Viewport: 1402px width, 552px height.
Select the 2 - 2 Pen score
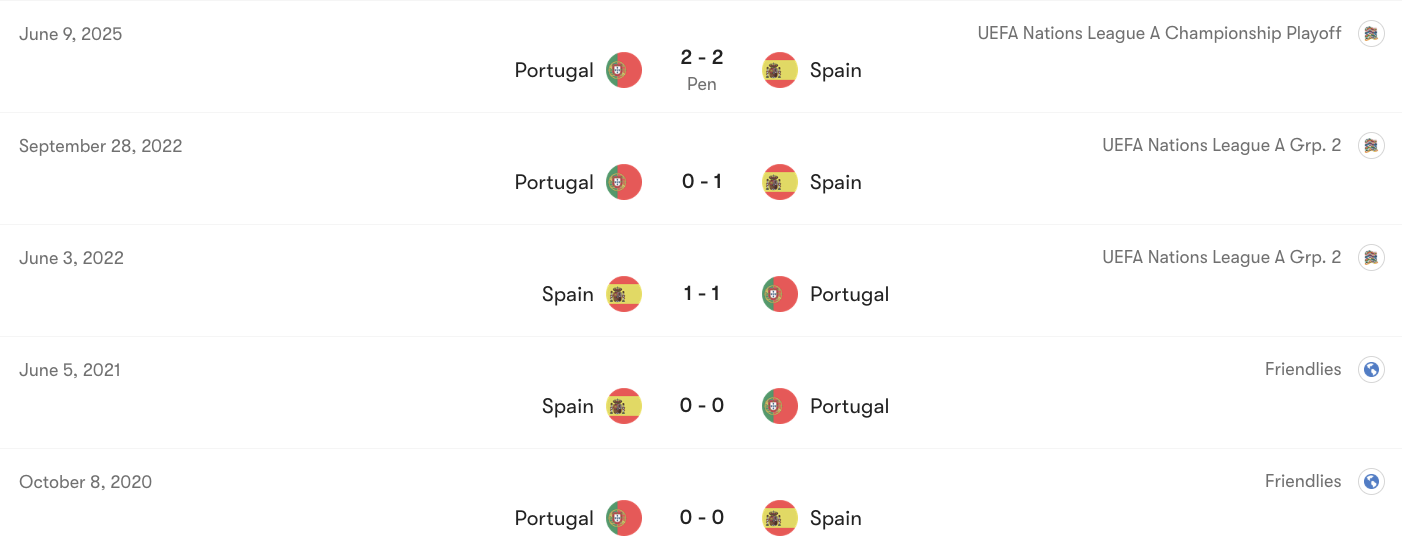[702, 70]
